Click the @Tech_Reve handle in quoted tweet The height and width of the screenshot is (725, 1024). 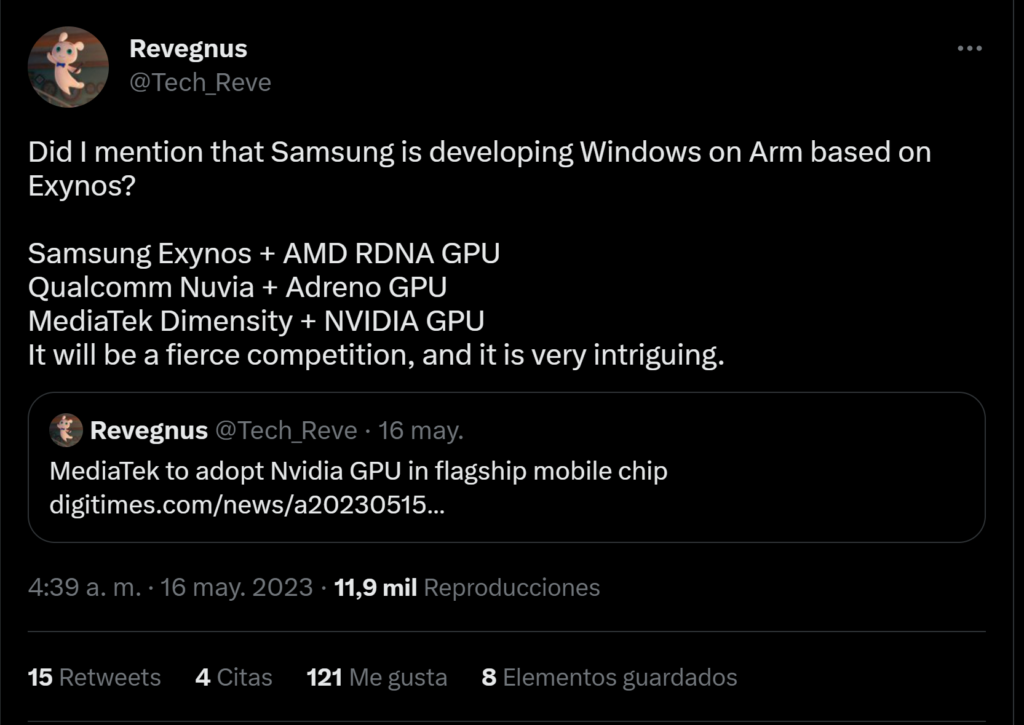tap(287, 431)
